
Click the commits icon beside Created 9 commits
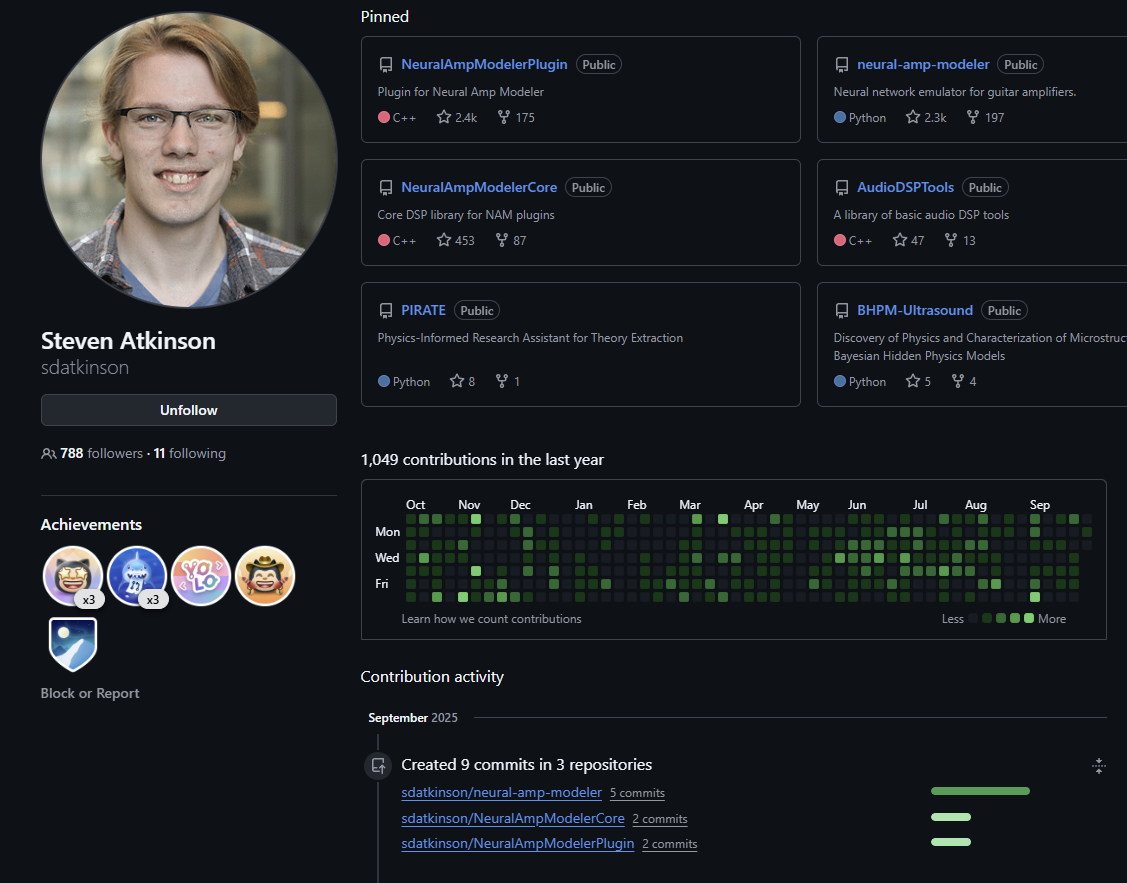coord(378,765)
